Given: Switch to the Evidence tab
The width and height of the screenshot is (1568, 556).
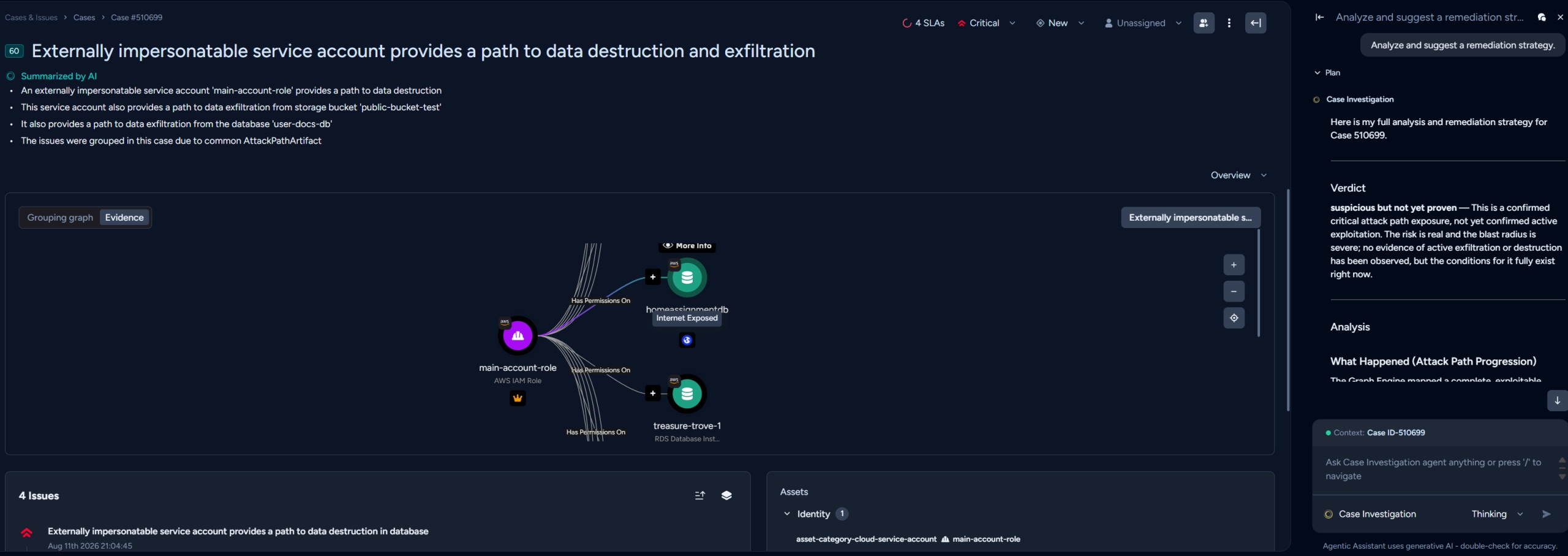Looking at the screenshot, I should [x=124, y=218].
